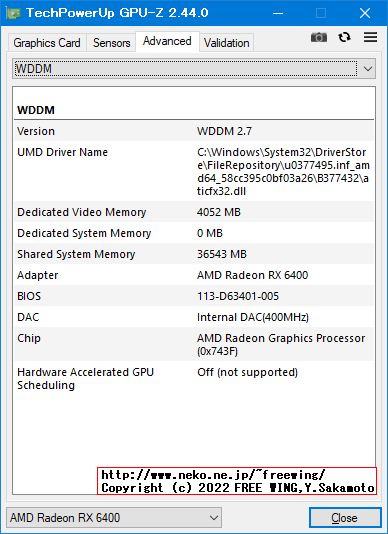Select the AMD Radeon Graphics Processor (0x743F) value
The width and height of the screenshot is (388, 534).
(x=281, y=345)
